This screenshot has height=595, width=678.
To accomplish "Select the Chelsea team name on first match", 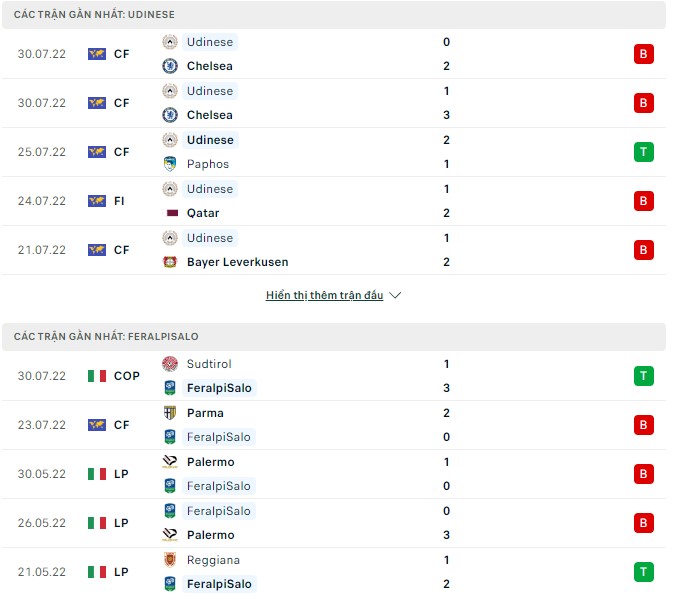I will (x=209, y=66).
